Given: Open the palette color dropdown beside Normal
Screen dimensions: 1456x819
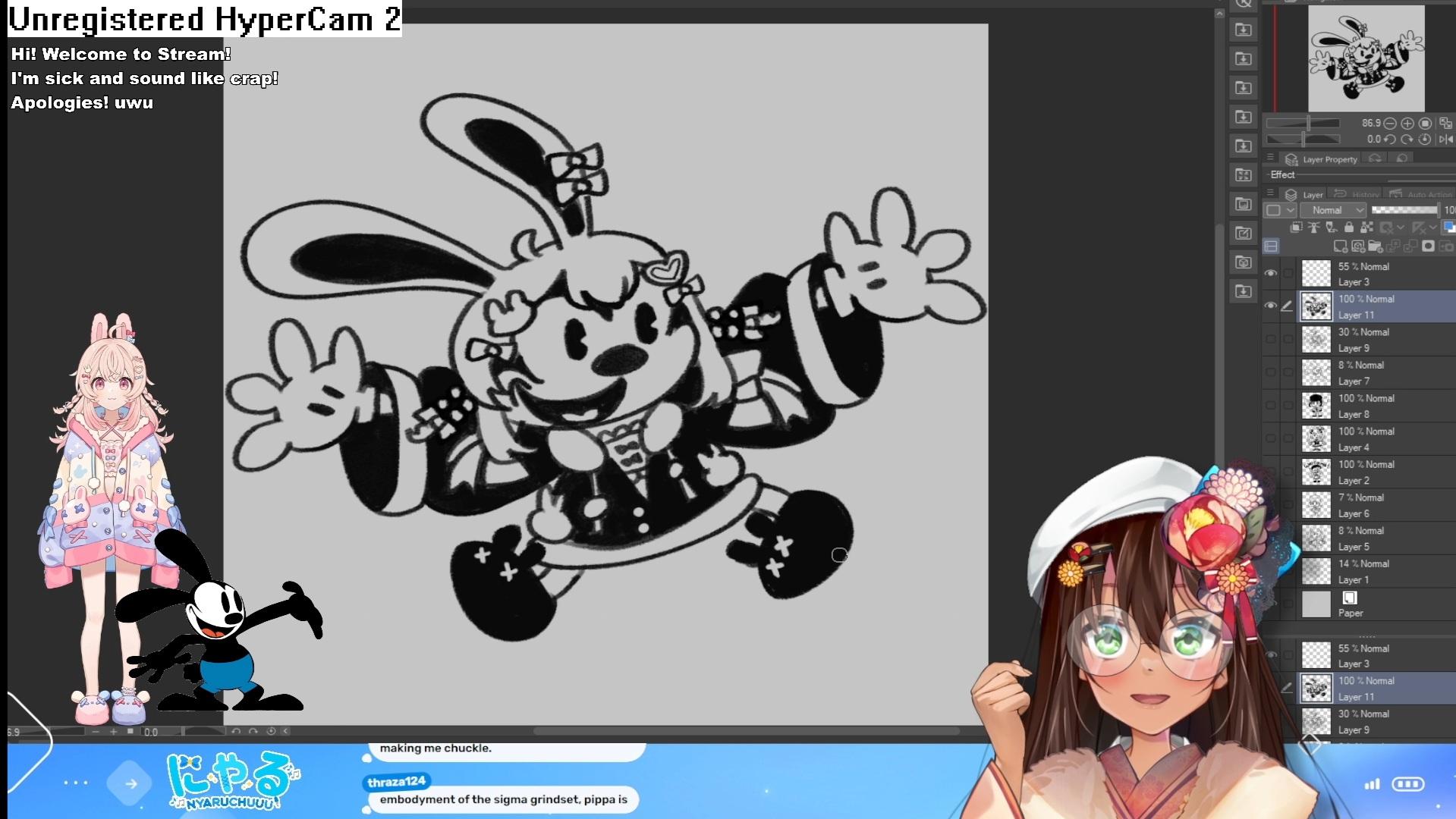Looking at the screenshot, I should coord(1280,210).
